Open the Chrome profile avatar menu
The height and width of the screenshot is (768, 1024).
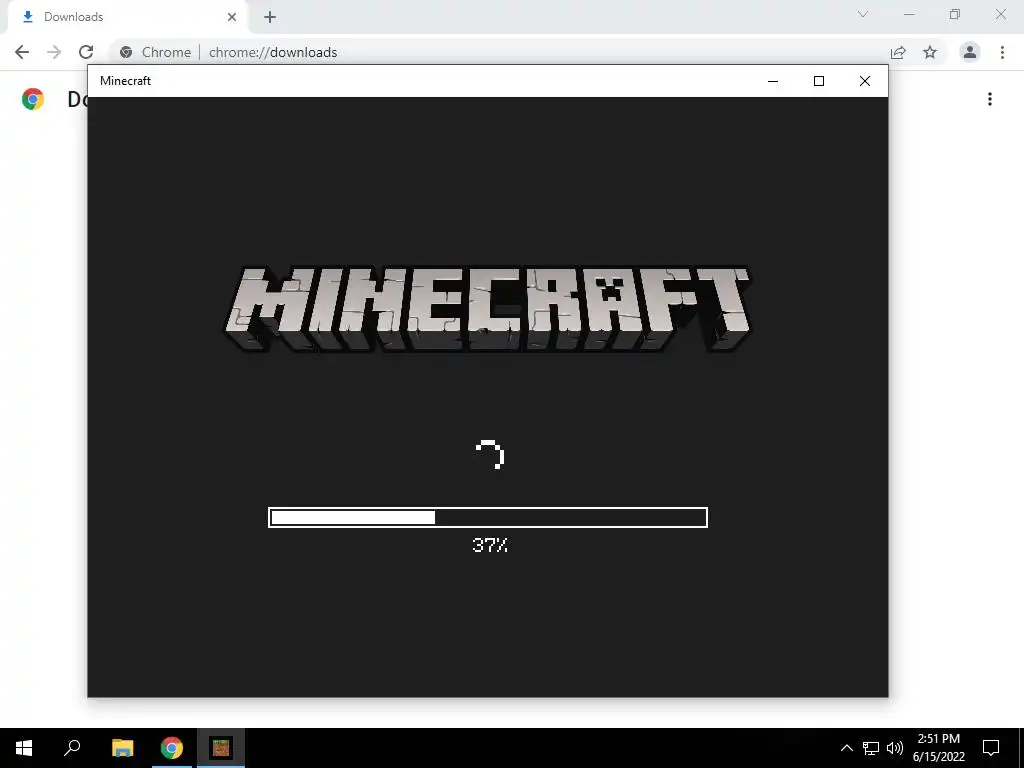click(x=970, y=52)
